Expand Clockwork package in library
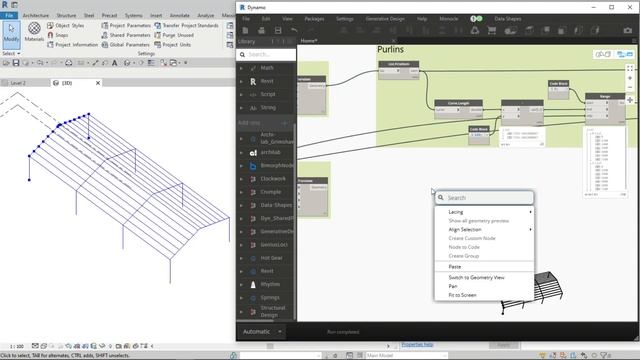Image resolution: width=640 pixels, height=360 pixels. click(241, 179)
